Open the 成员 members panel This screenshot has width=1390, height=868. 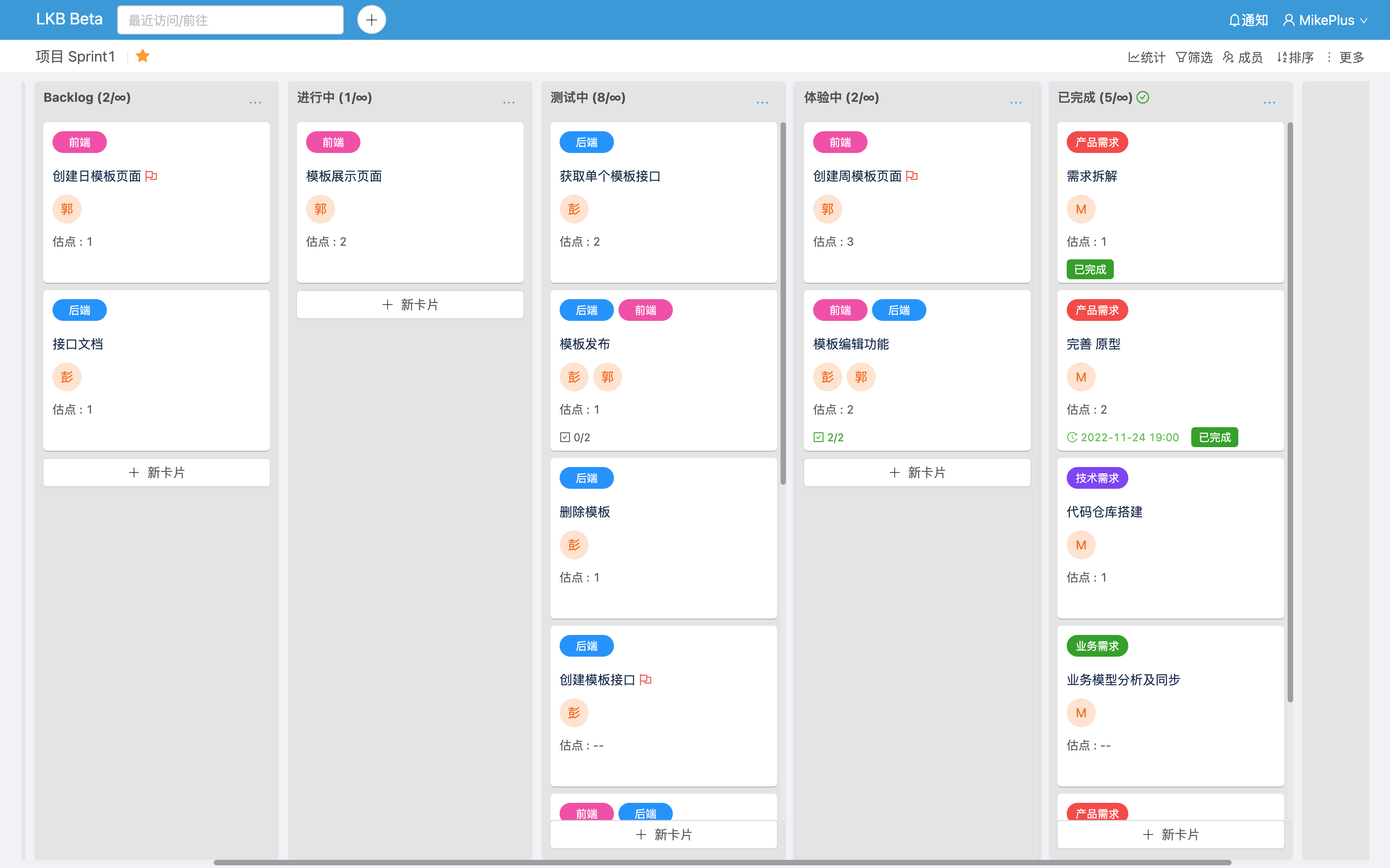pyautogui.click(x=1242, y=57)
